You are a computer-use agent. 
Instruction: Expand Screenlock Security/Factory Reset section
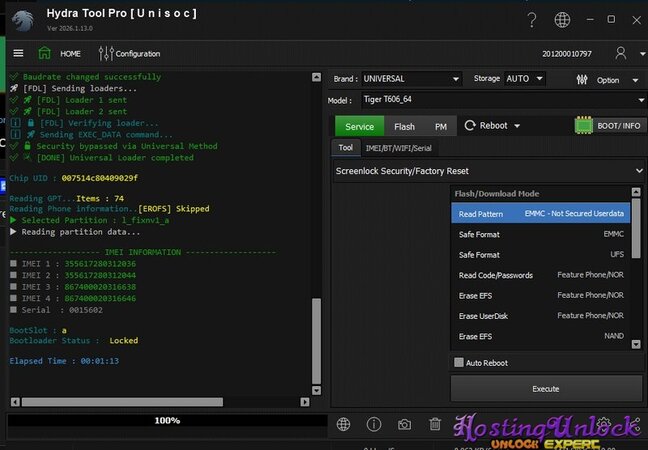488,171
